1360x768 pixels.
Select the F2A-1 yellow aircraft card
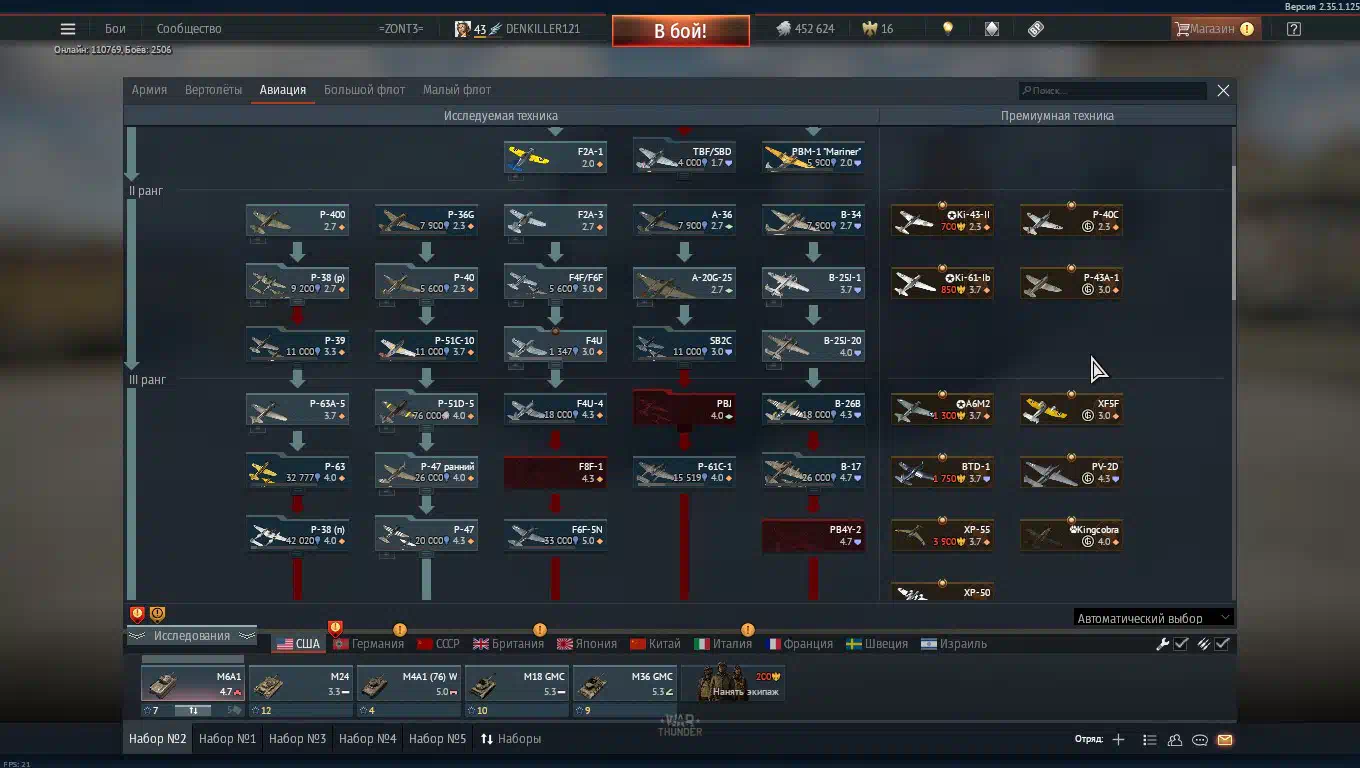point(555,157)
